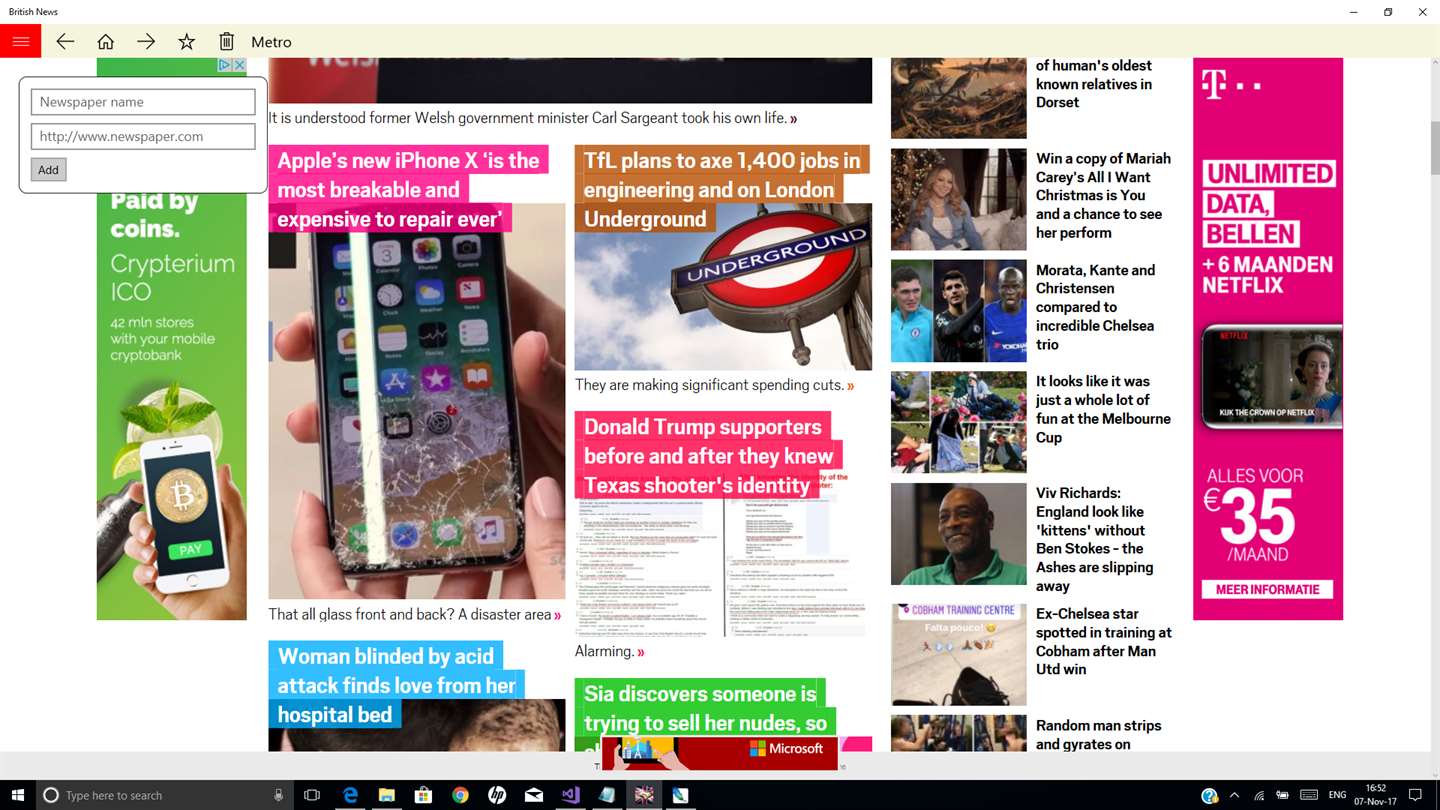Viewport: 1440px width, 810px height.
Task: Click the taskbar search box
Action: point(165,795)
